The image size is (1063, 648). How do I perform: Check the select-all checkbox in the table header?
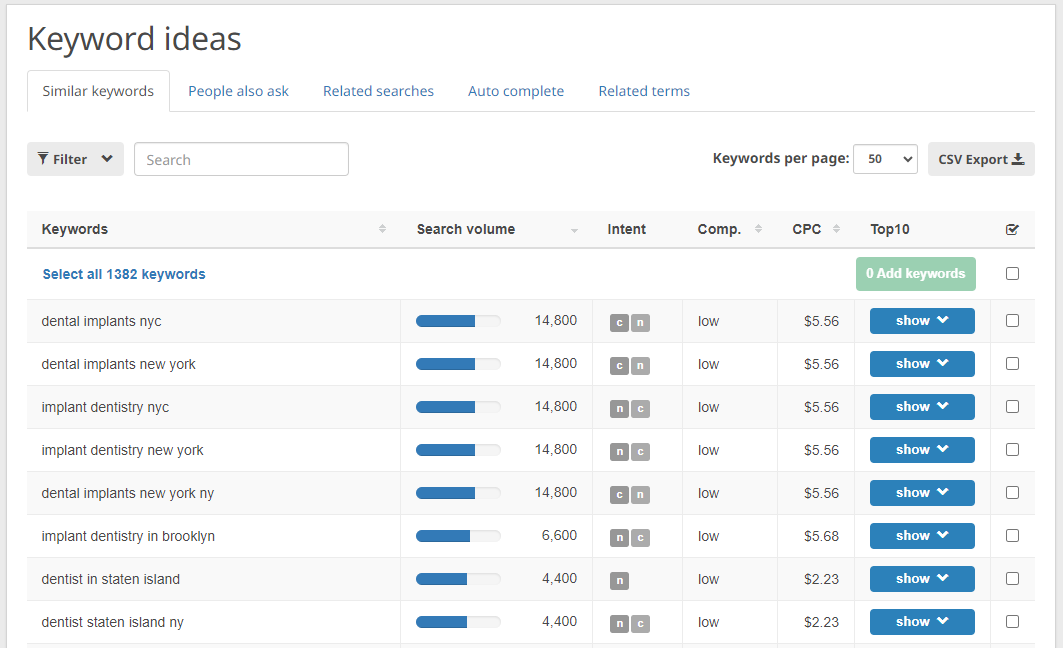pos(1012,229)
